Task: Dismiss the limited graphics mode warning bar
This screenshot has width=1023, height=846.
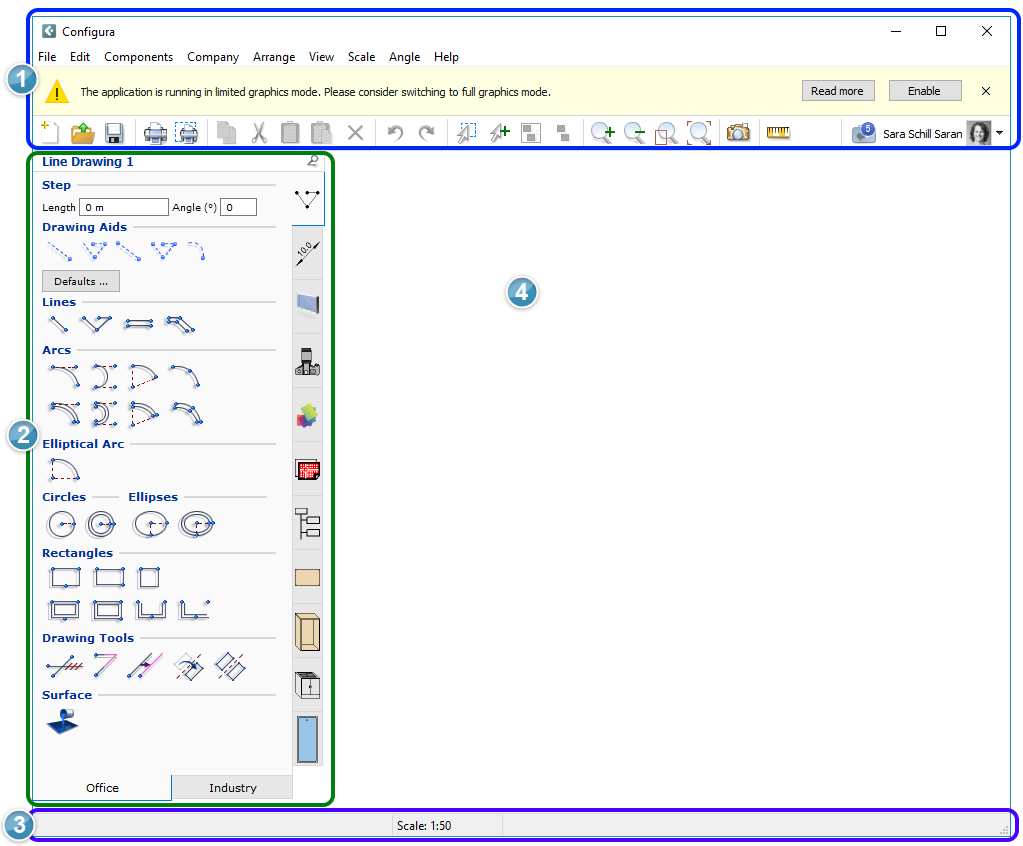Action: [x=986, y=91]
